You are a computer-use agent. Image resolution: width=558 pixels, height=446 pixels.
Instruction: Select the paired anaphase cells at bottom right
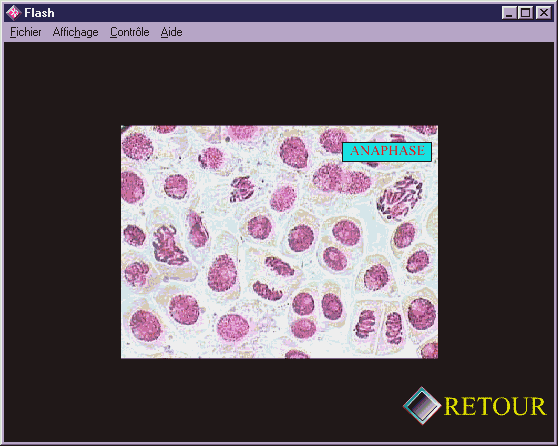[379, 326]
